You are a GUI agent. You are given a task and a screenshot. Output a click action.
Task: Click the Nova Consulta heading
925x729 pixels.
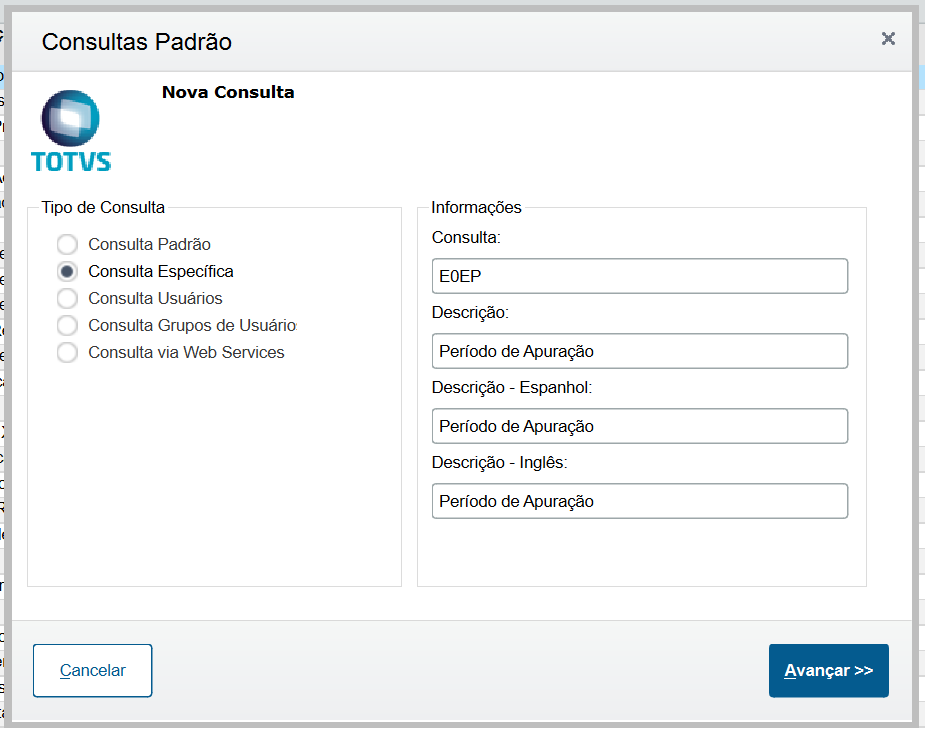pos(228,93)
